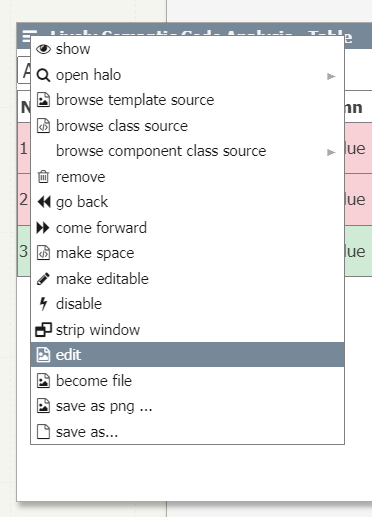Select the highlighted edit menu item
Viewport: 372px width, 517px height.
coord(188,355)
